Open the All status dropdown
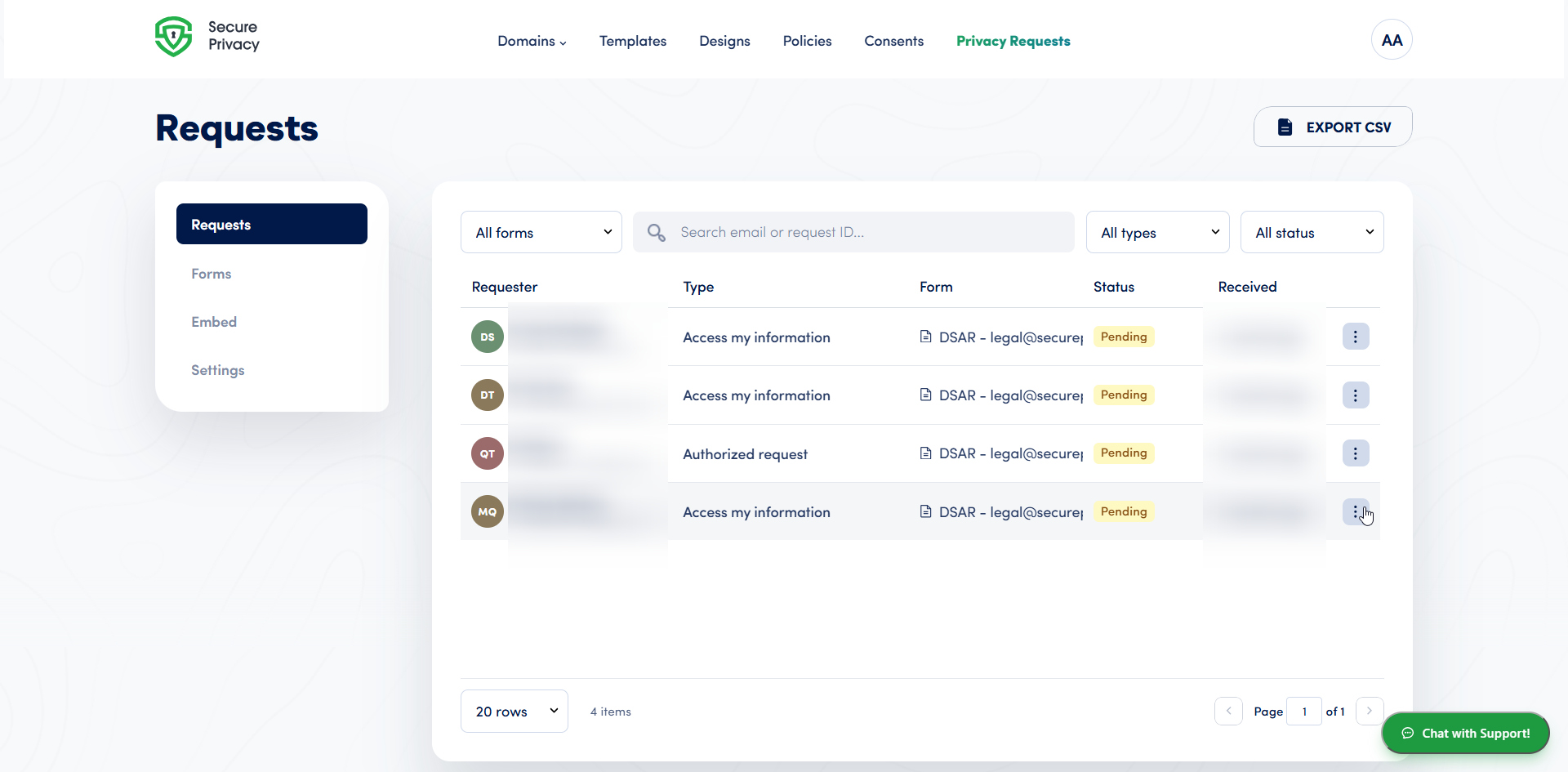The height and width of the screenshot is (772, 1568). [1312, 232]
